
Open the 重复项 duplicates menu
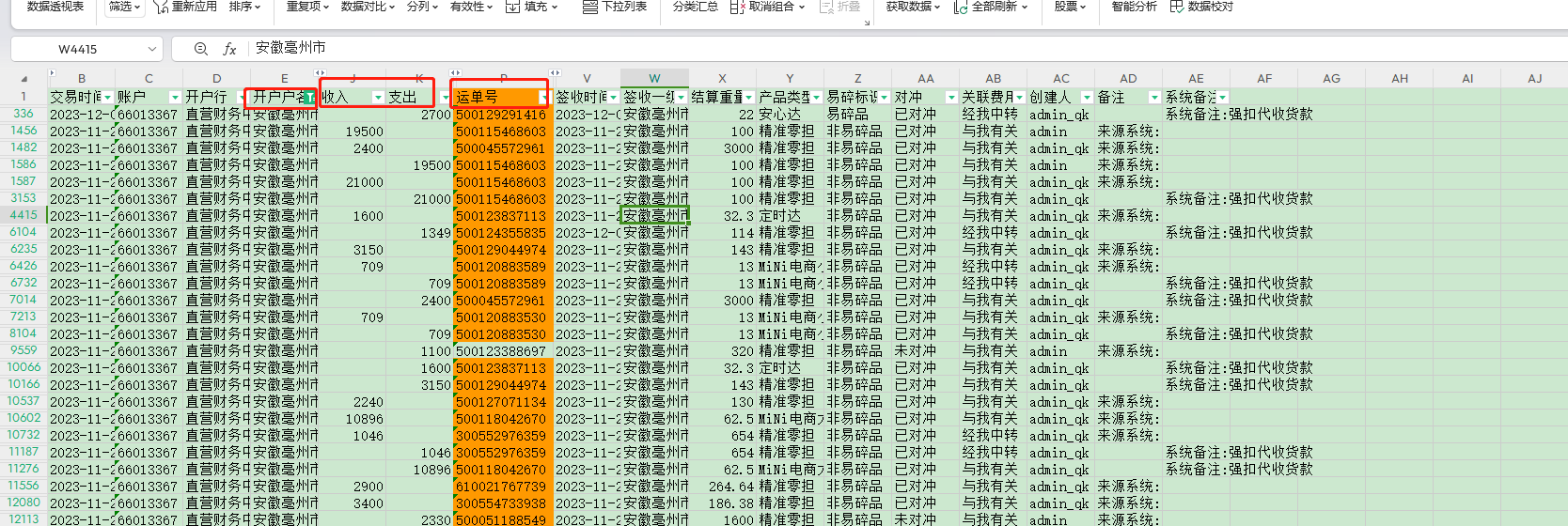(307, 7)
